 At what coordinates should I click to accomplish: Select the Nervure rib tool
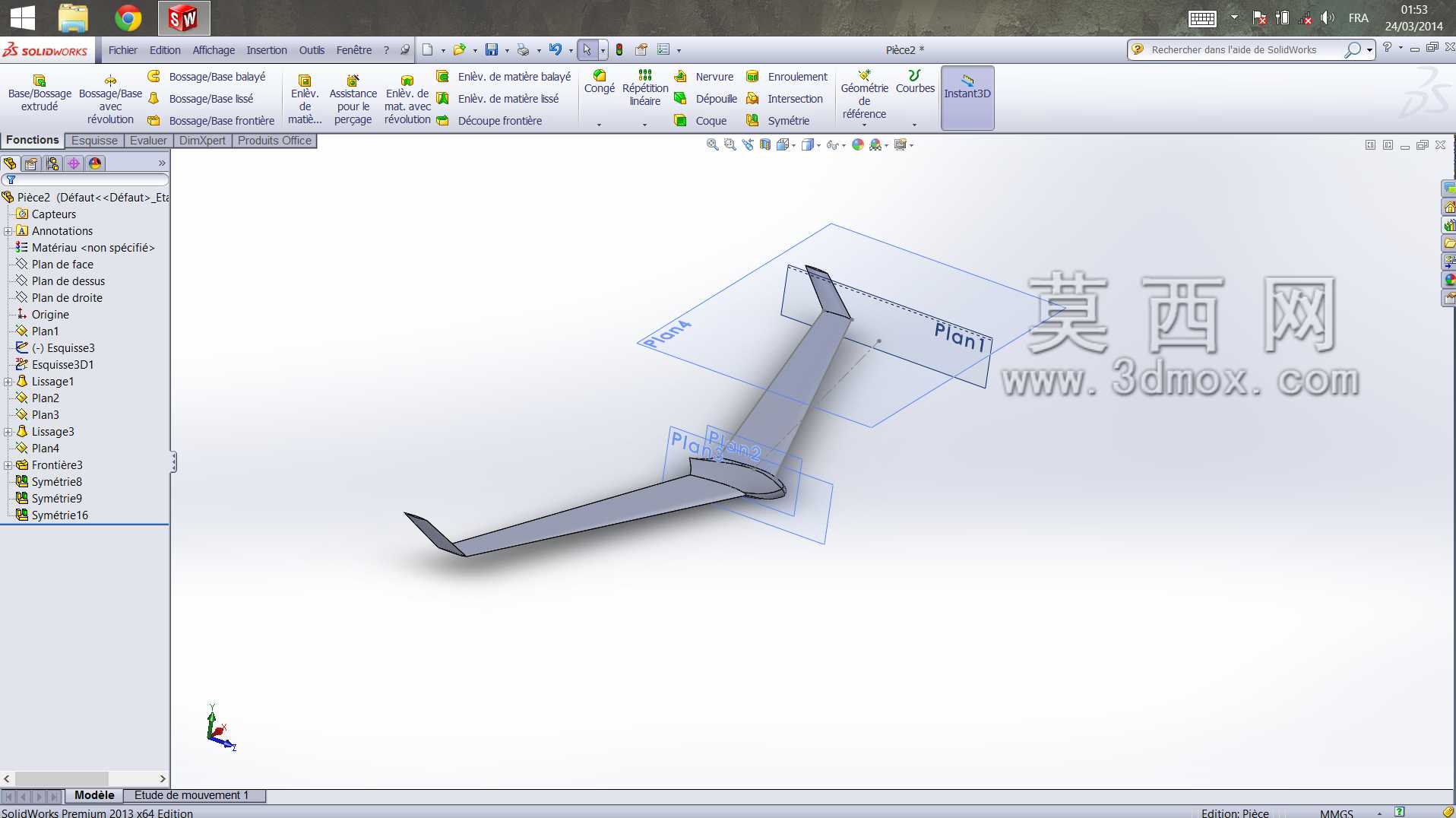point(704,77)
